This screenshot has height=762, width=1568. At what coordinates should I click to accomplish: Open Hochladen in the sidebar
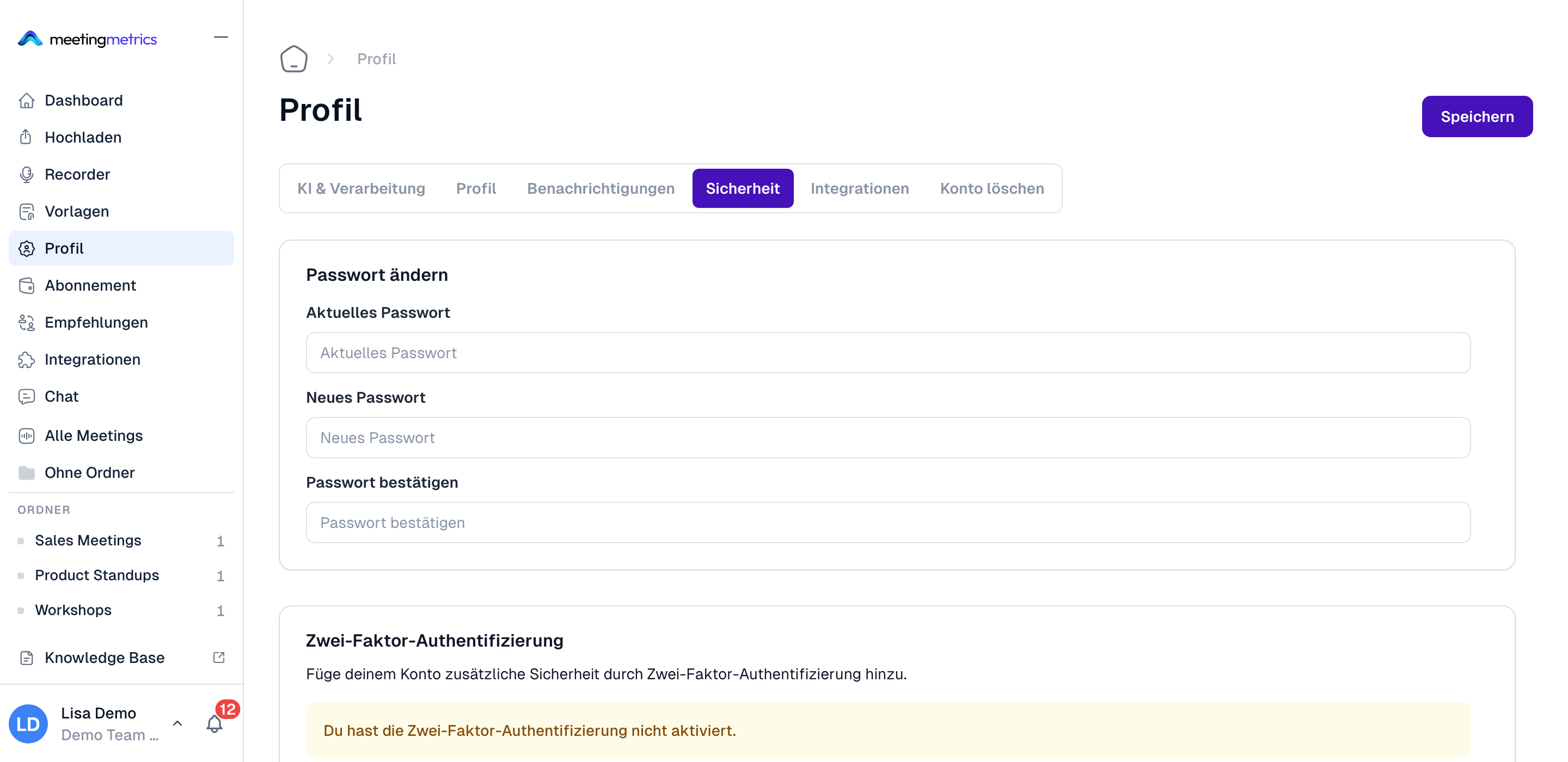pos(121,138)
